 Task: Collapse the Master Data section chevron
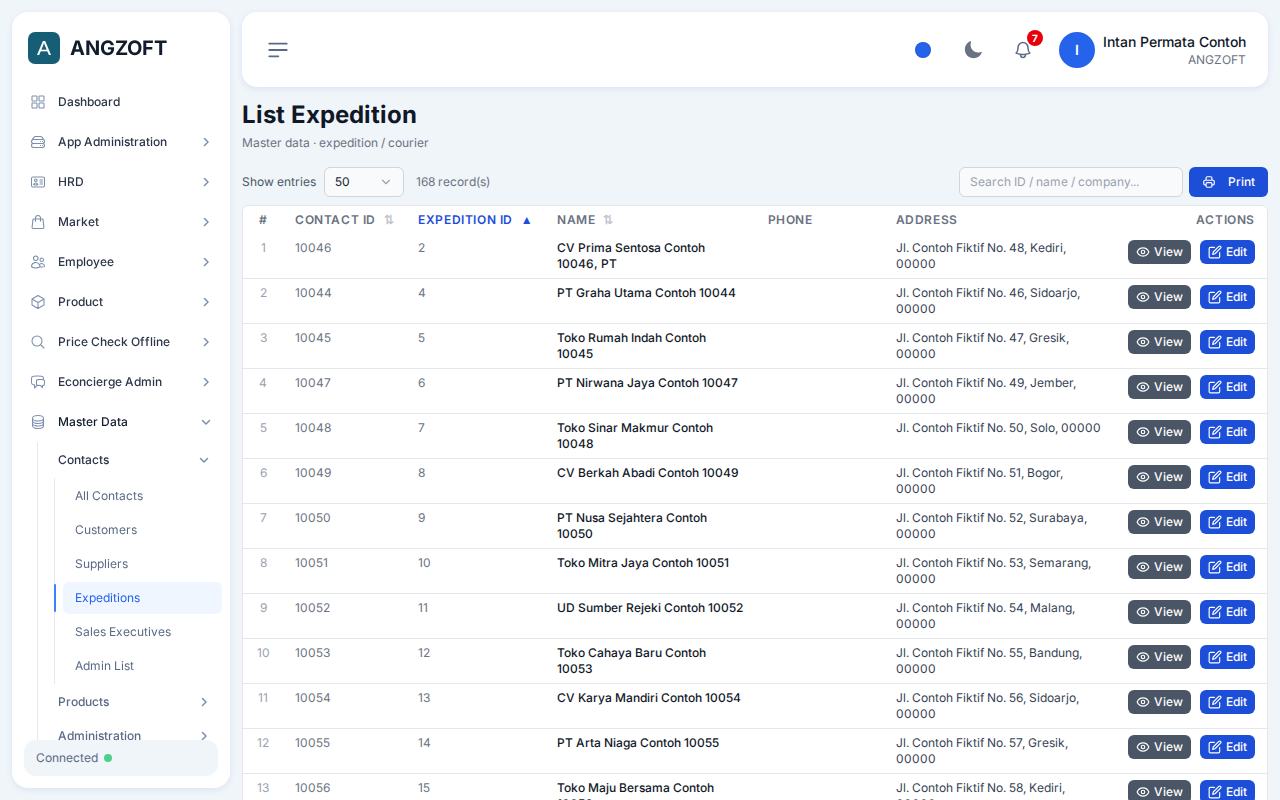206,422
